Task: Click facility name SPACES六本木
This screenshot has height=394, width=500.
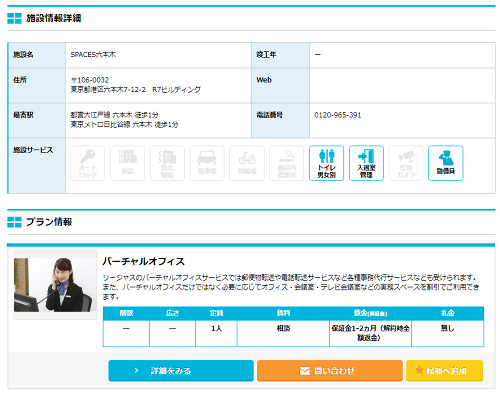Action: click(x=93, y=54)
